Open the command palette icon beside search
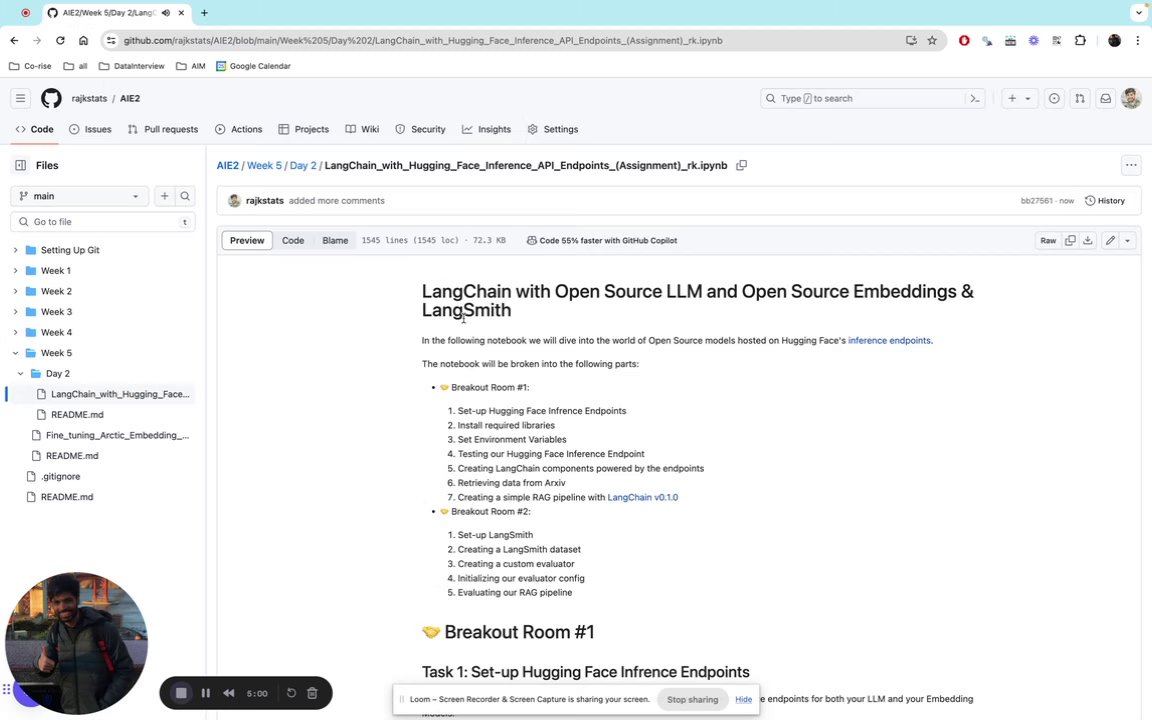The width and height of the screenshot is (1152, 720). (x=975, y=98)
